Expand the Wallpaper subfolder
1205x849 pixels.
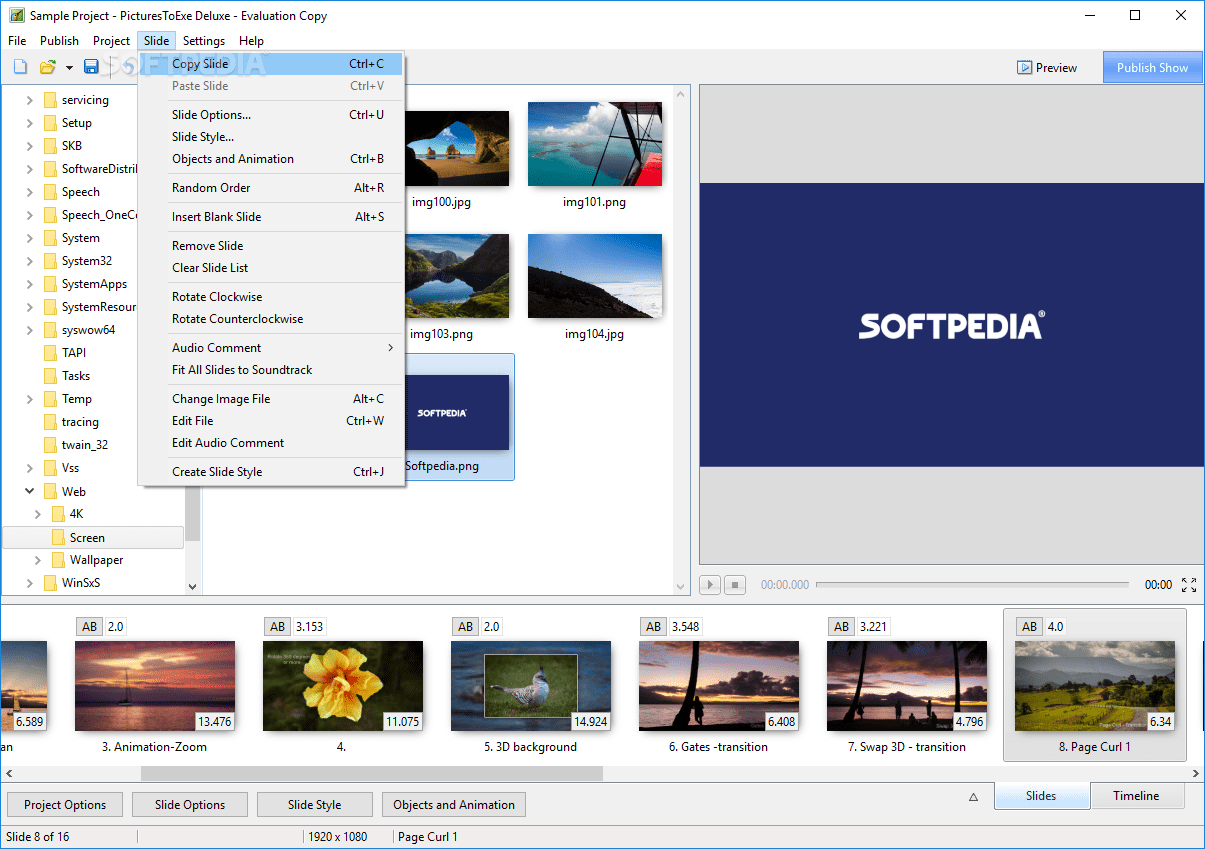pyautogui.click(x=37, y=560)
